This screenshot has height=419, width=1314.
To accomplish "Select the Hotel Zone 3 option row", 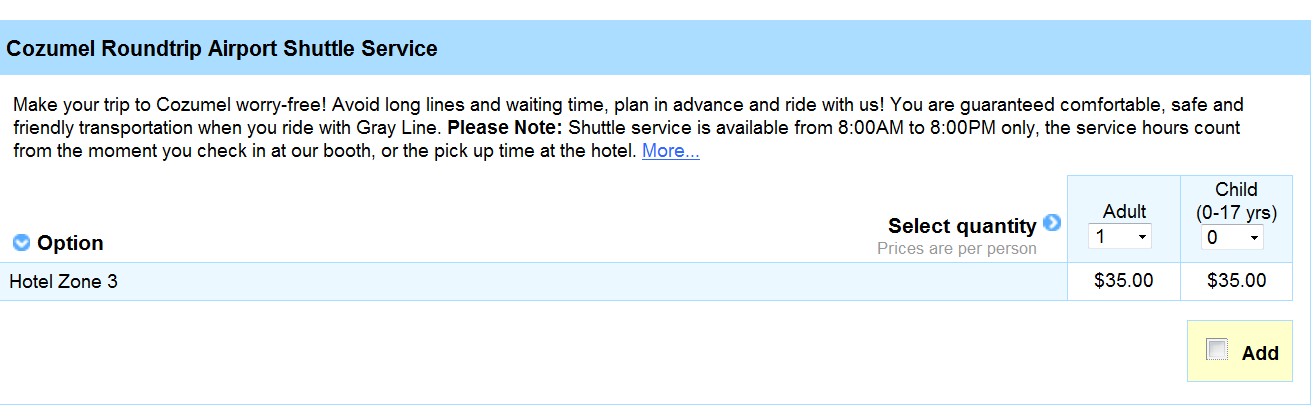I will (x=534, y=281).
